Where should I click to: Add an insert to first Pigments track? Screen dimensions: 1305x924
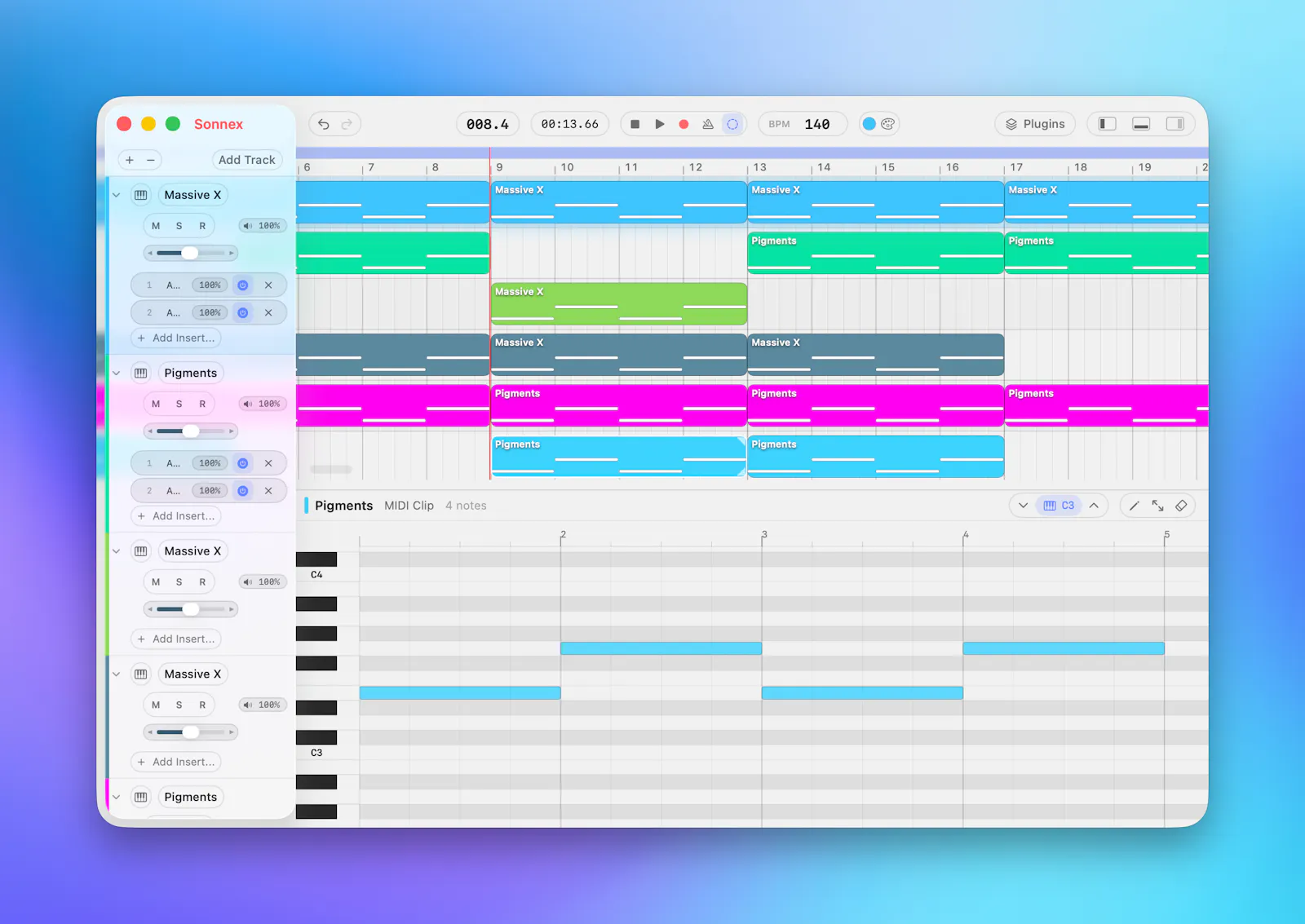[x=176, y=516]
